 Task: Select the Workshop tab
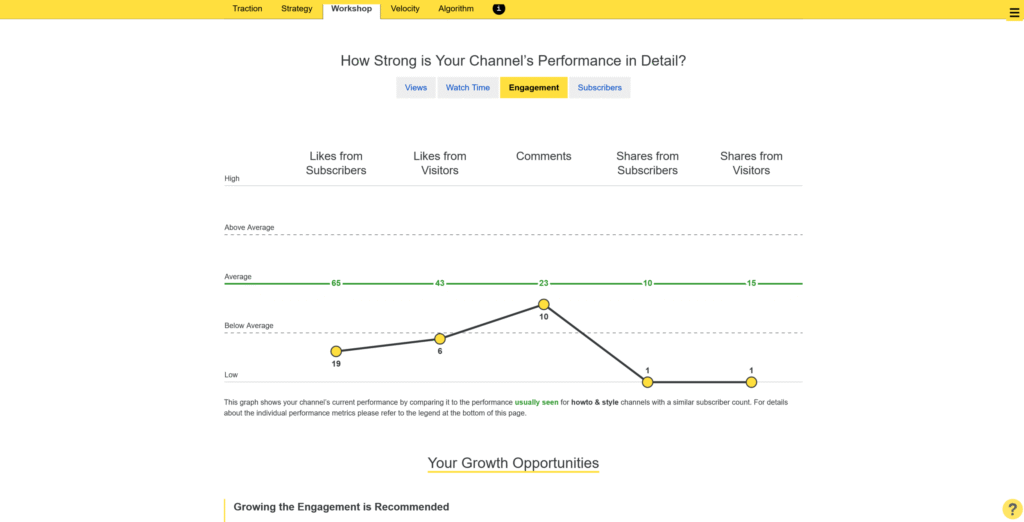[x=351, y=9]
